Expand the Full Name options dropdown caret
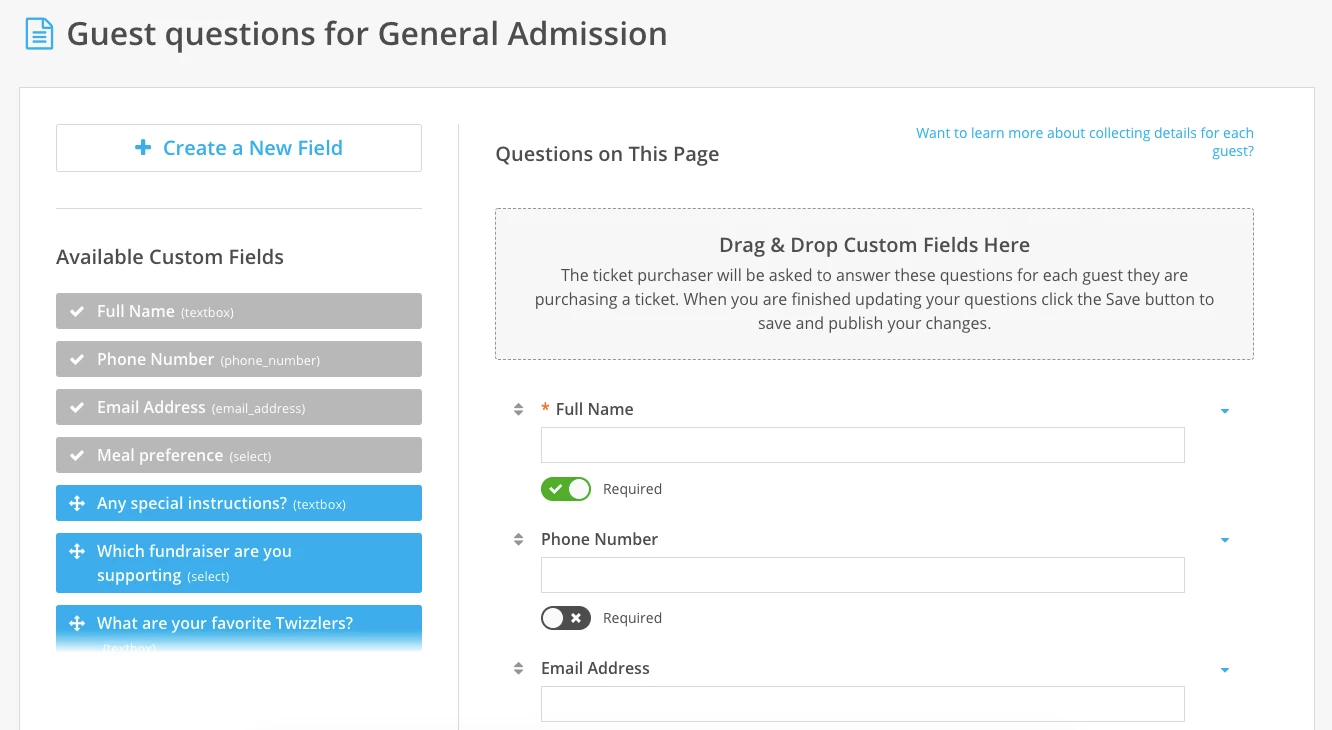This screenshot has height=730, width=1332. (x=1224, y=410)
